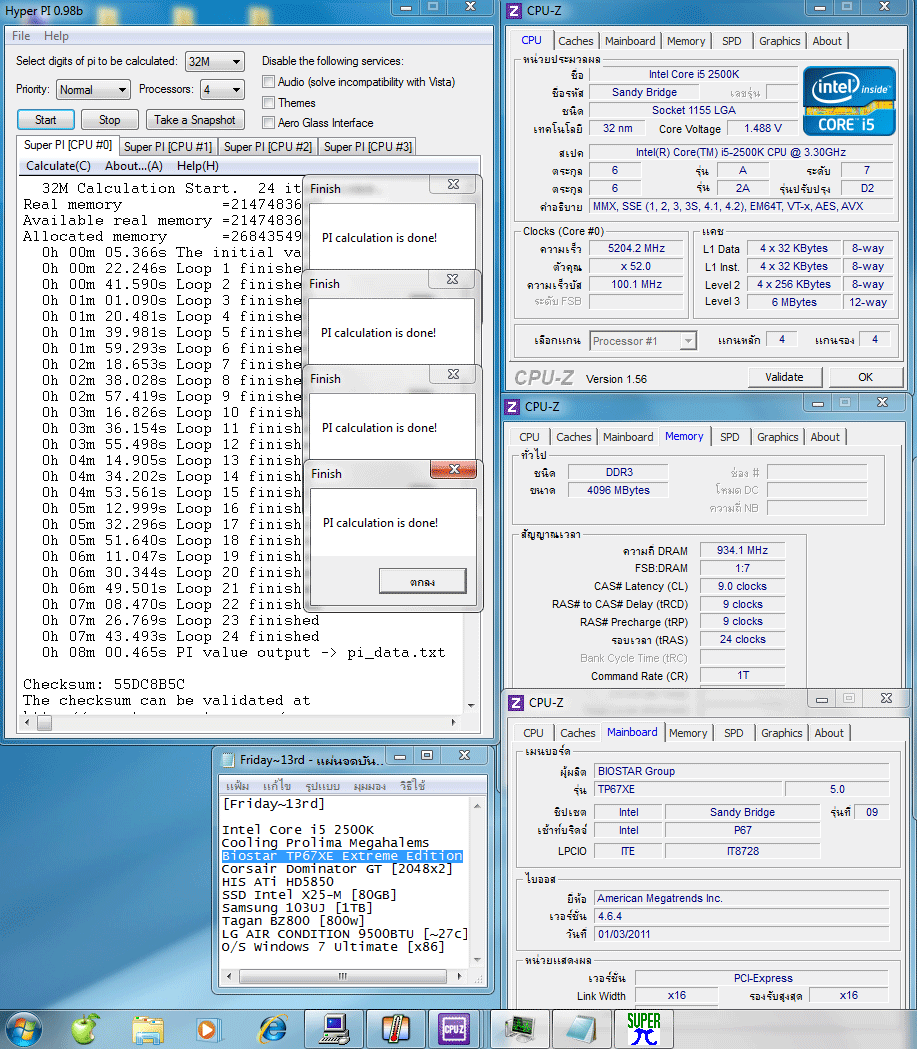This screenshot has height=1049, width=917.
Task: Click highlighted Biostar TP67XE Extreme Edition line
Action: coord(342,856)
